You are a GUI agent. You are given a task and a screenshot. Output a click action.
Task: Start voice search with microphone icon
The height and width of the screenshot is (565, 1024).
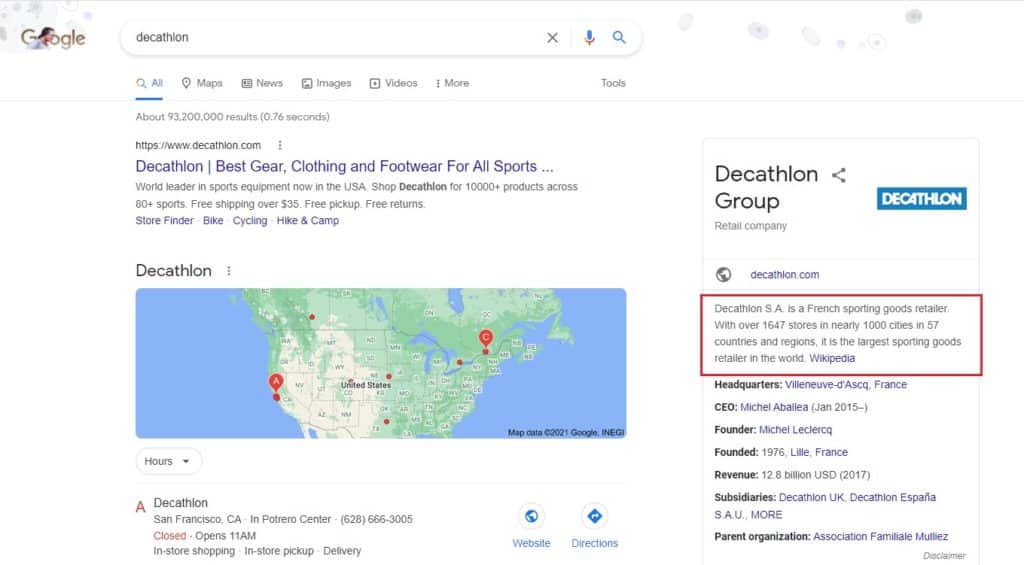tap(589, 38)
